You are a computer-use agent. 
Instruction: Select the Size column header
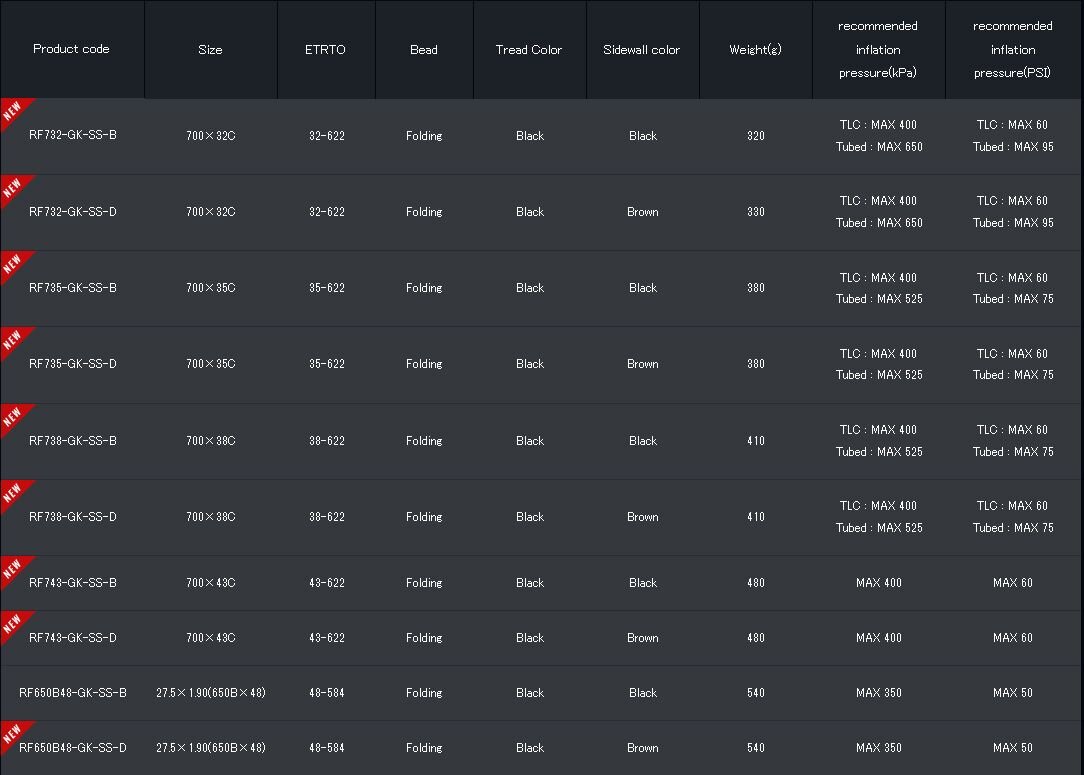[210, 50]
